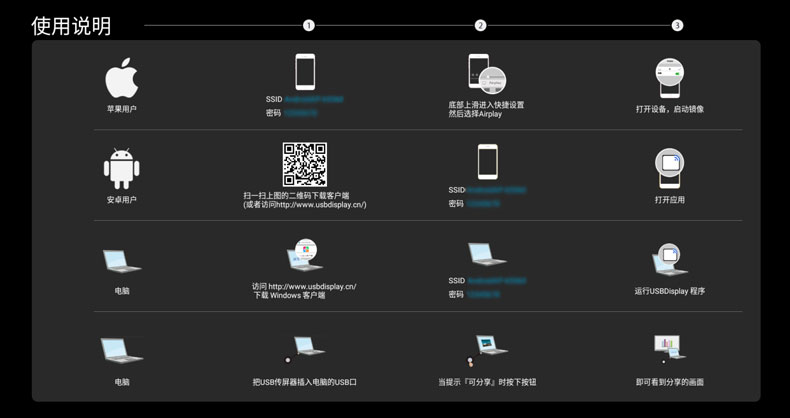Click the Airplay phone icon in Apple row
This screenshot has height=418, width=790.
coord(485,73)
